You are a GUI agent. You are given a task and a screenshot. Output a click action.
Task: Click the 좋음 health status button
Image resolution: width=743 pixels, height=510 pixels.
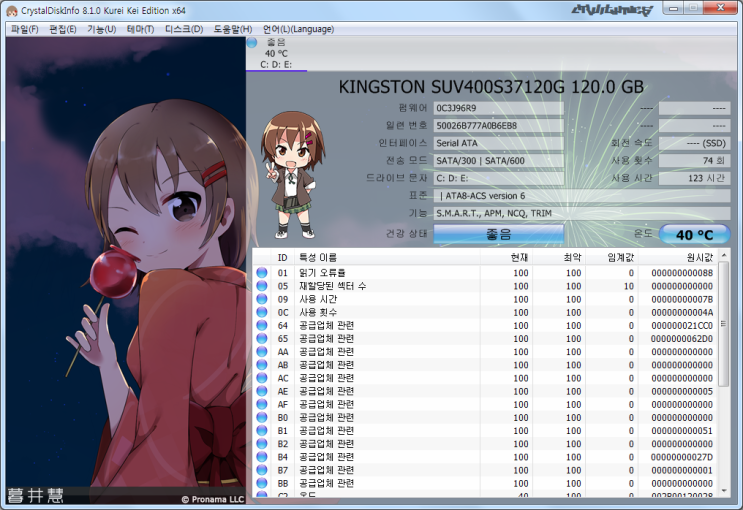[x=498, y=234]
